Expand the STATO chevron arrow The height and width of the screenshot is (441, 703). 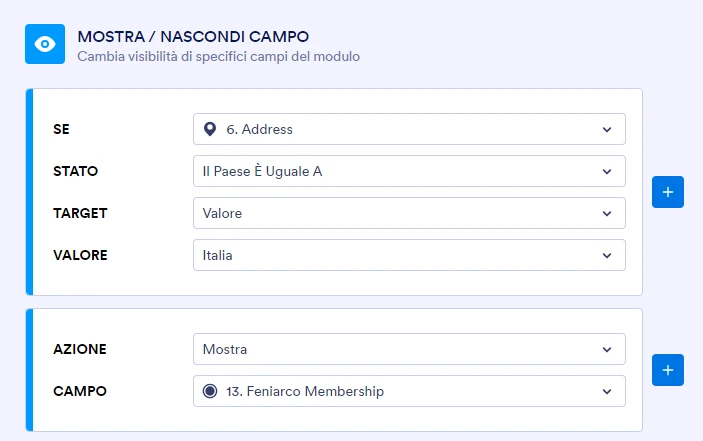[607, 171]
